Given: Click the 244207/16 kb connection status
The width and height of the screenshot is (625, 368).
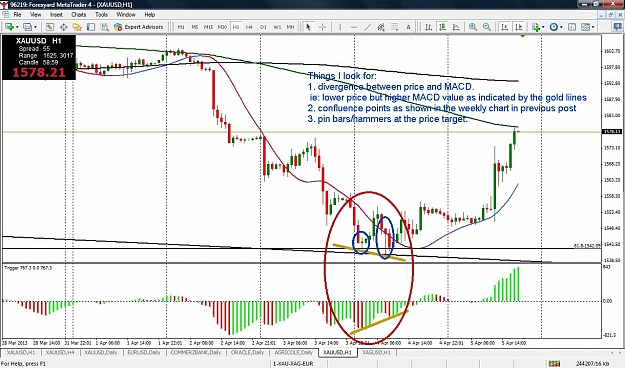Looking at the screenshot, I should pos(592,364).
